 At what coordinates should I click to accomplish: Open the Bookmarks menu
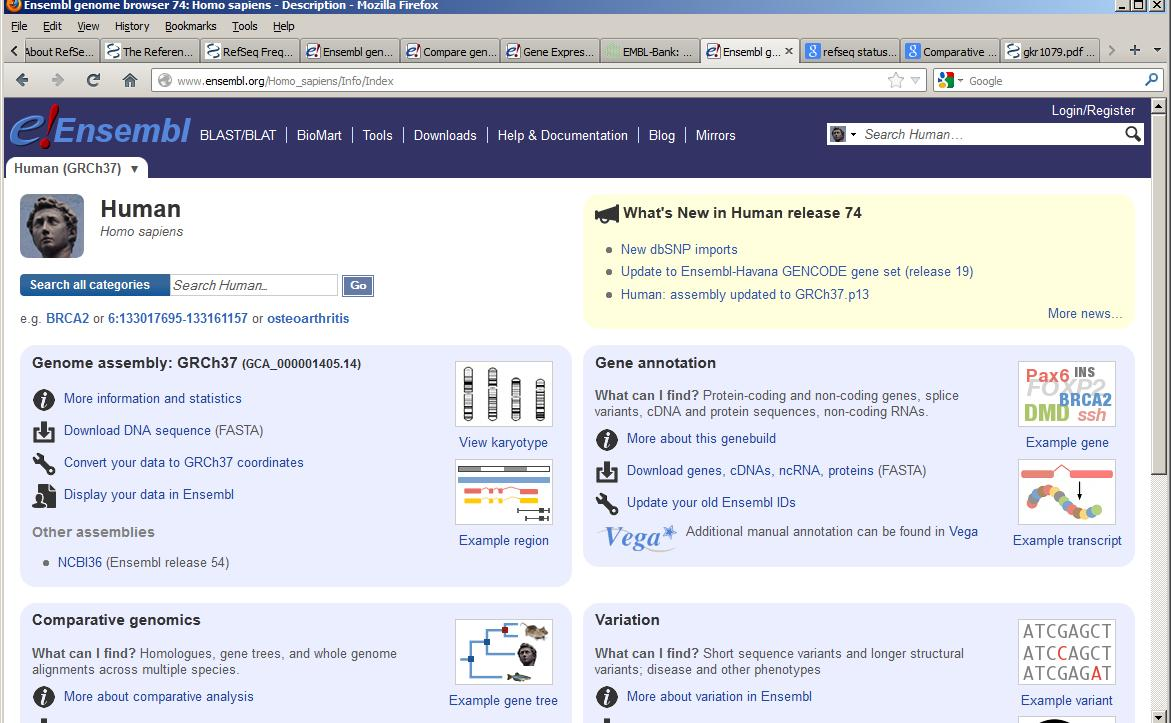[x=190, y=26]
